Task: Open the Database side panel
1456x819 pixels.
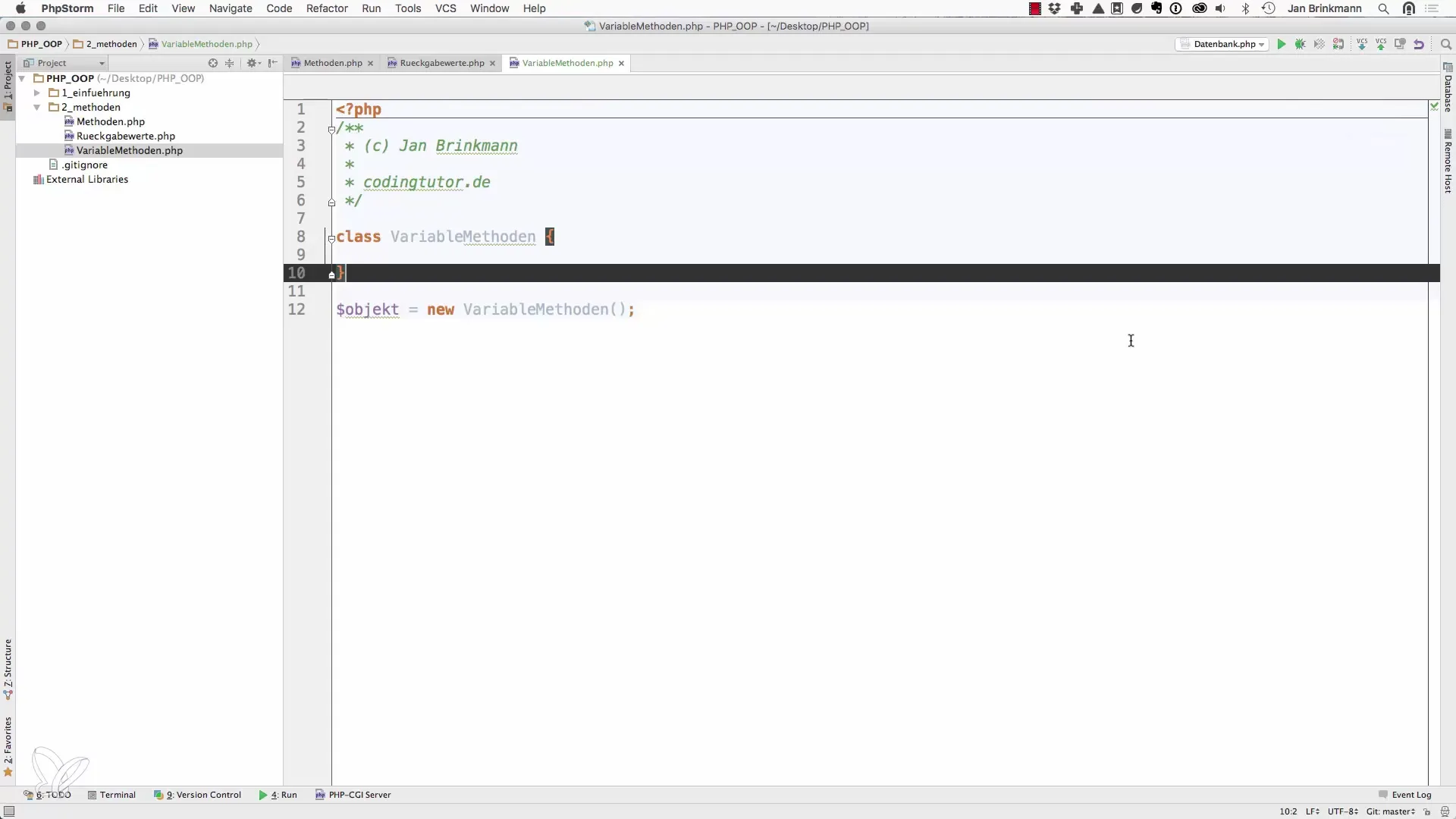Action: pyautogui.click(x=1448, y=88)
